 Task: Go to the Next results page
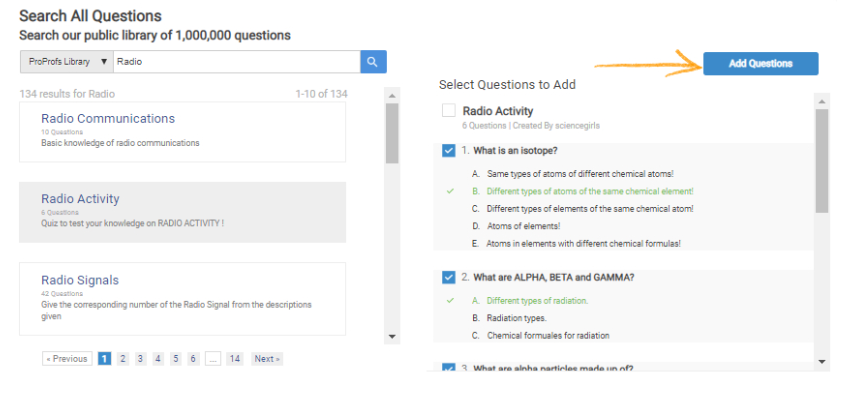click(x=266, y=359)
